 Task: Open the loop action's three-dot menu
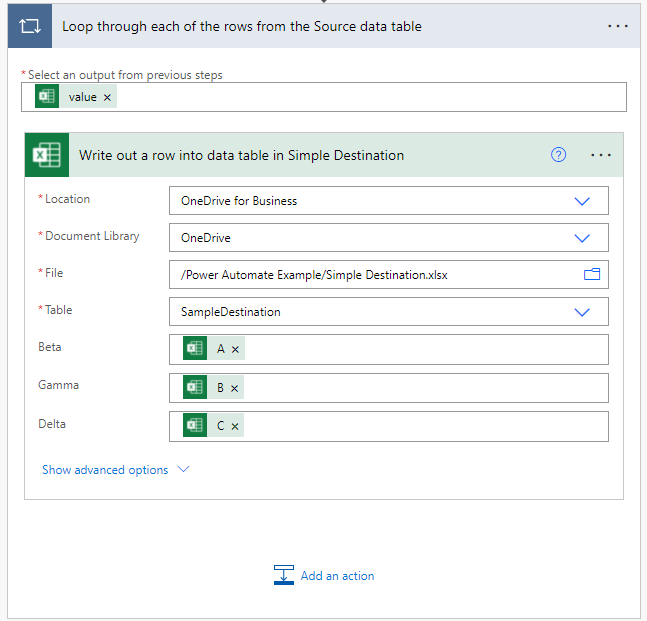point(618,26)
